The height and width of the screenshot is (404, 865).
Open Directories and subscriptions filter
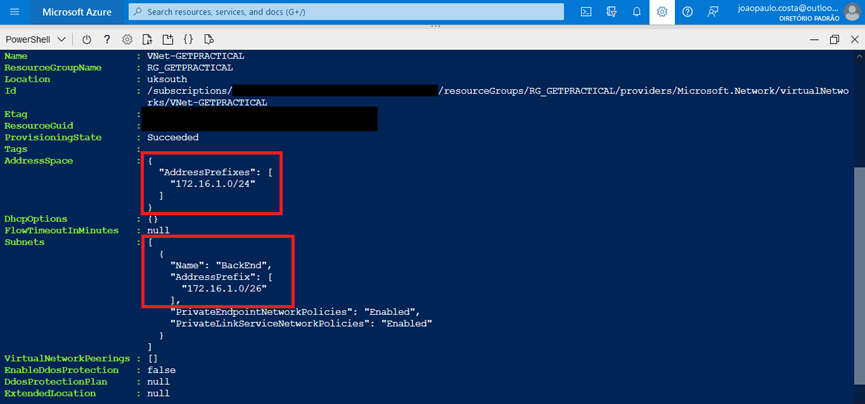click(610, 12)
